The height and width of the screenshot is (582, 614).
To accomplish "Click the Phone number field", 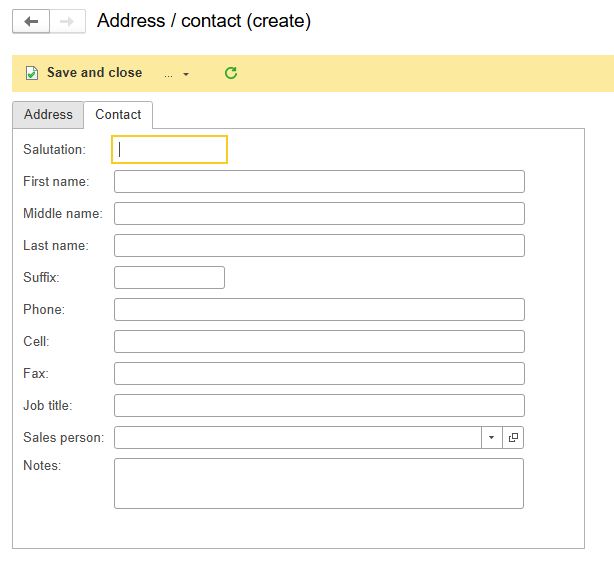I will 319,309.
